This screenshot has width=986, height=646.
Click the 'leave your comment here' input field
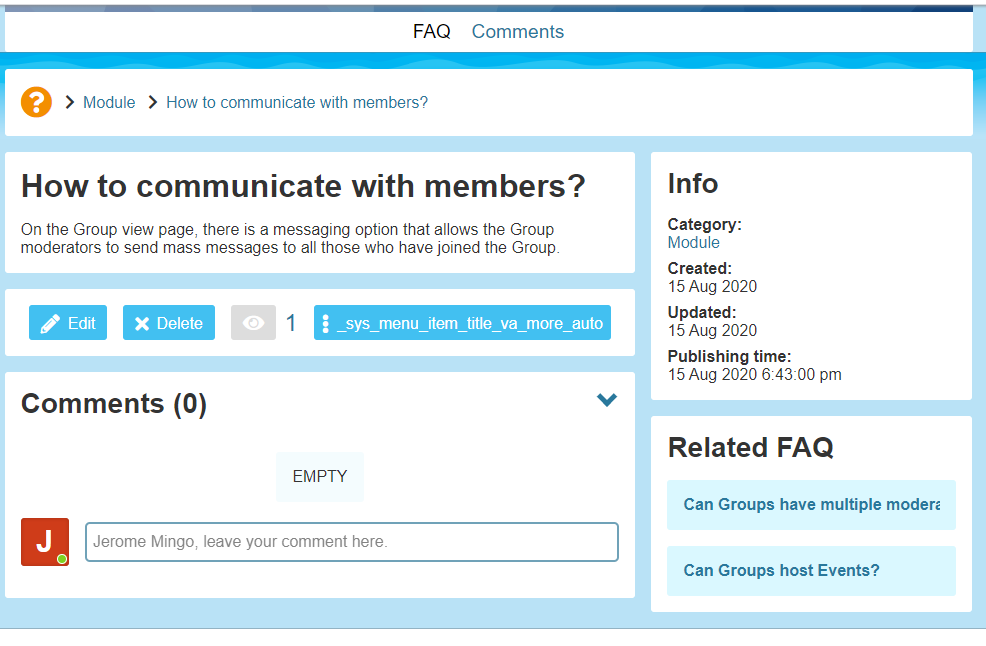coord(351,542)
